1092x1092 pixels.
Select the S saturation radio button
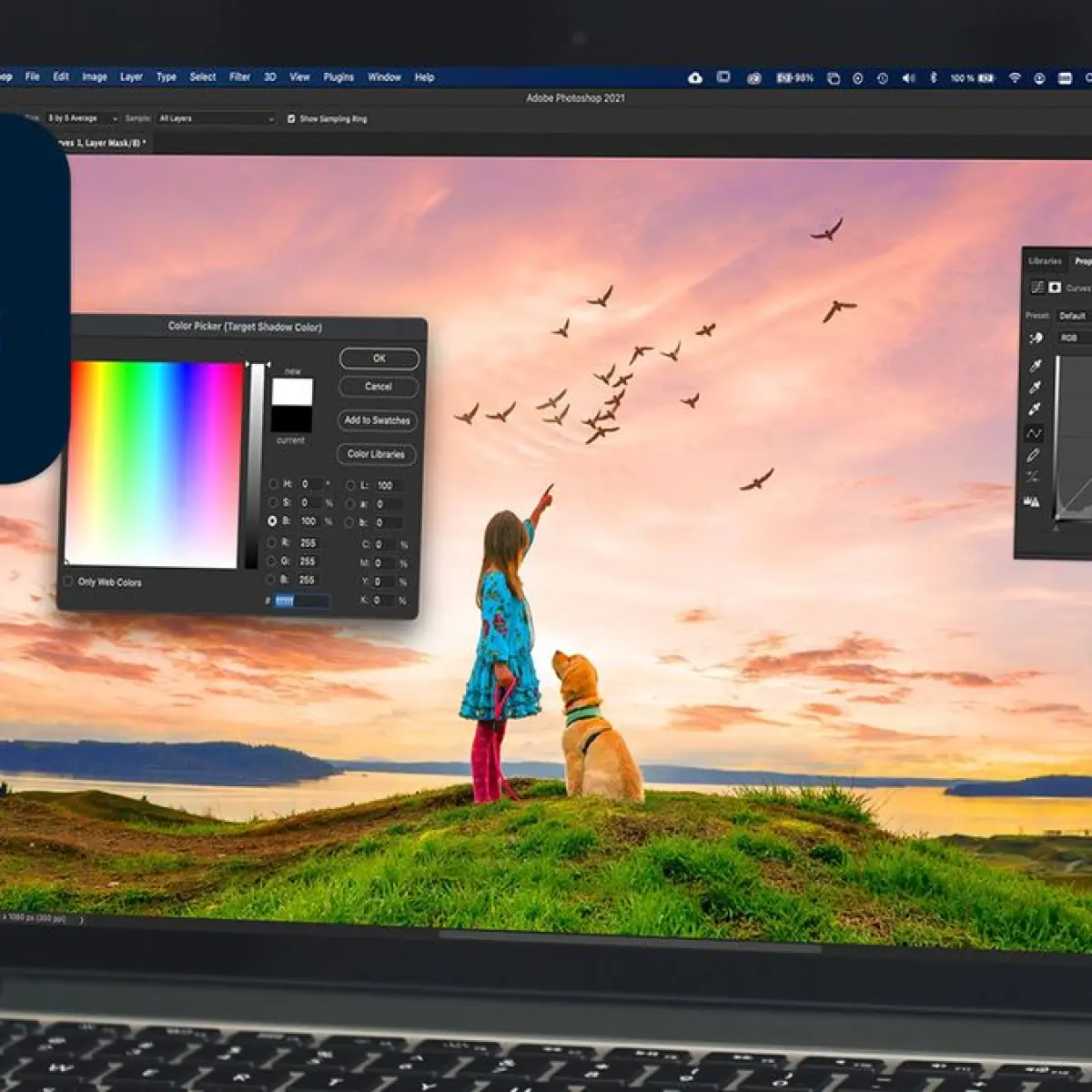[x=272, y=502]
